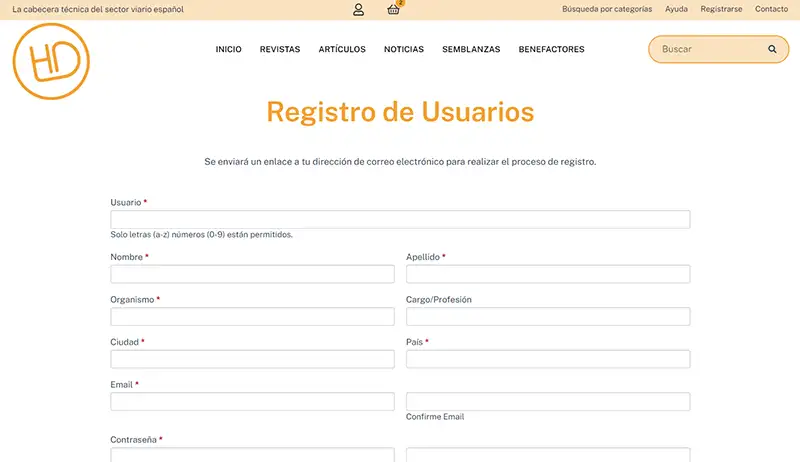Click into the Usuario text field
Image resolution: width=800 pixels, height=462 pixels.
(x=400, y=220)
